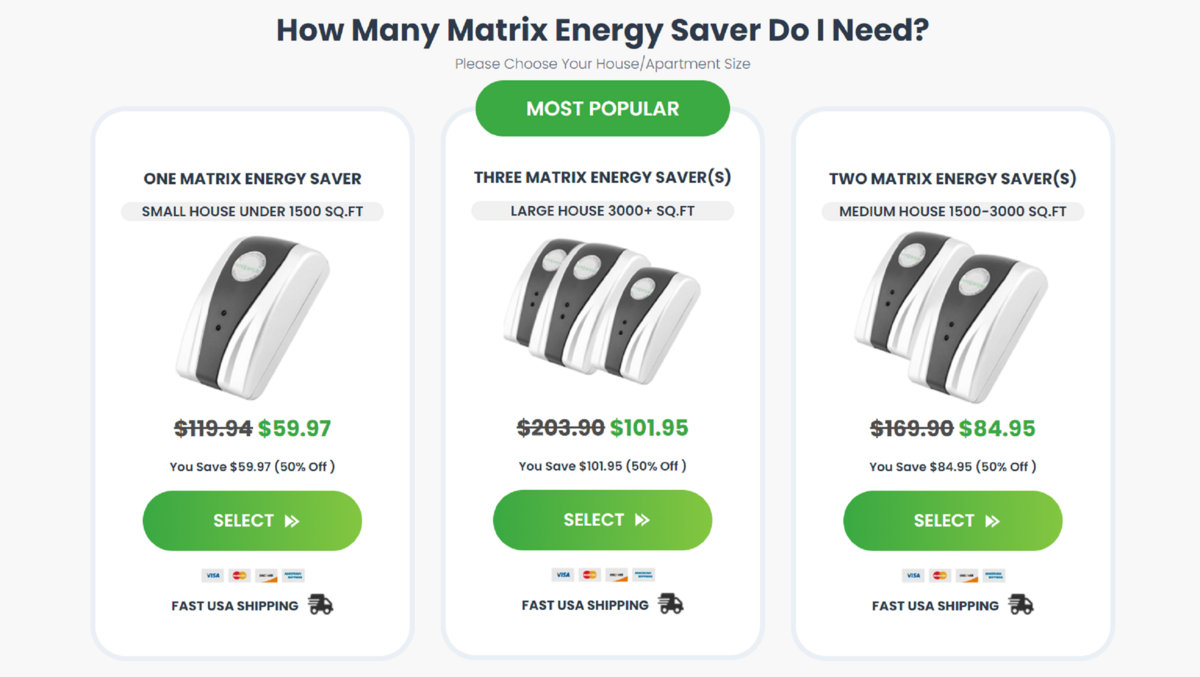Select the Two Matrix Energy Saver(s) package
This screenshot has width=1200, height=677.
[x=952, y=520]
